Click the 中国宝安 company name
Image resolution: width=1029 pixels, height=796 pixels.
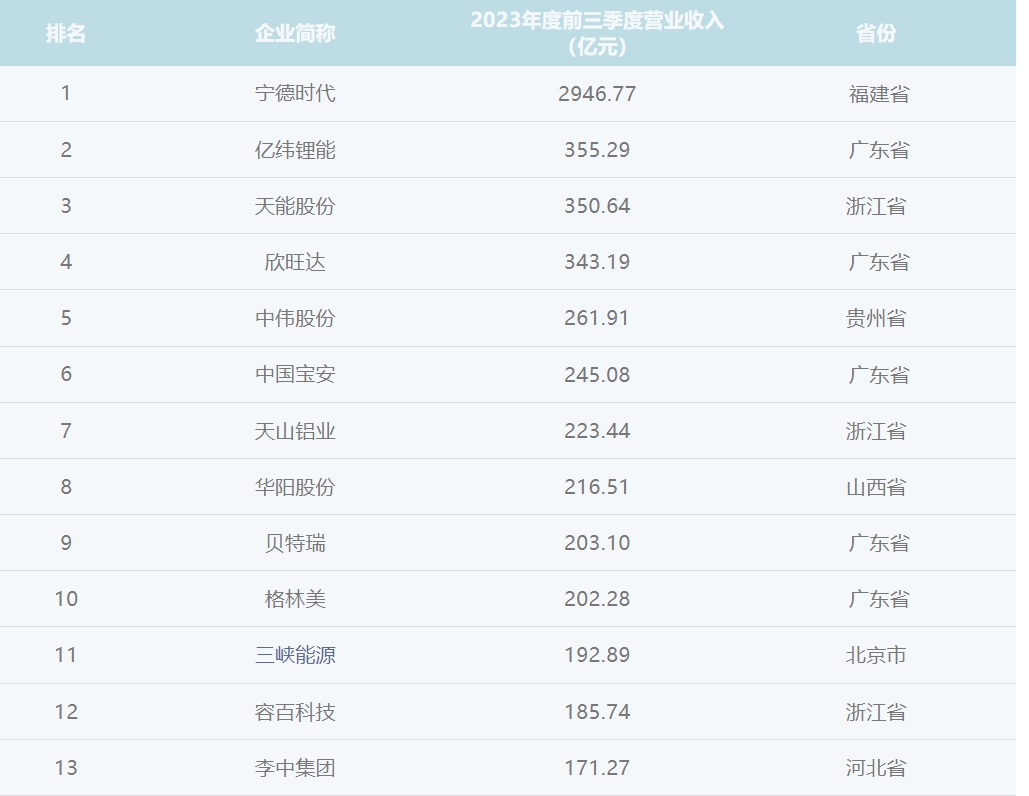click(x=295, y=374)
